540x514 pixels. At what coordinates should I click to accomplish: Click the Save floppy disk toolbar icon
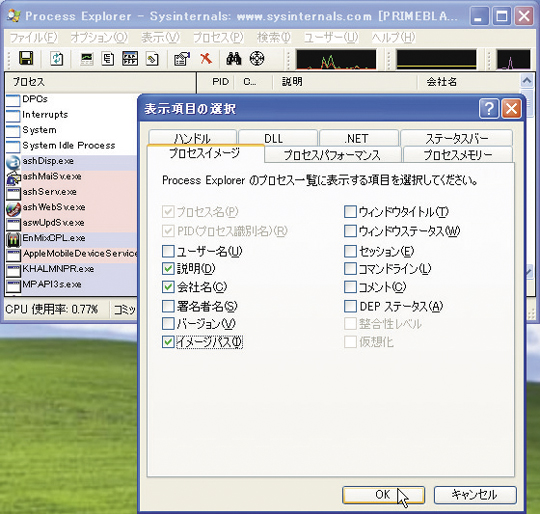point(26,59)
